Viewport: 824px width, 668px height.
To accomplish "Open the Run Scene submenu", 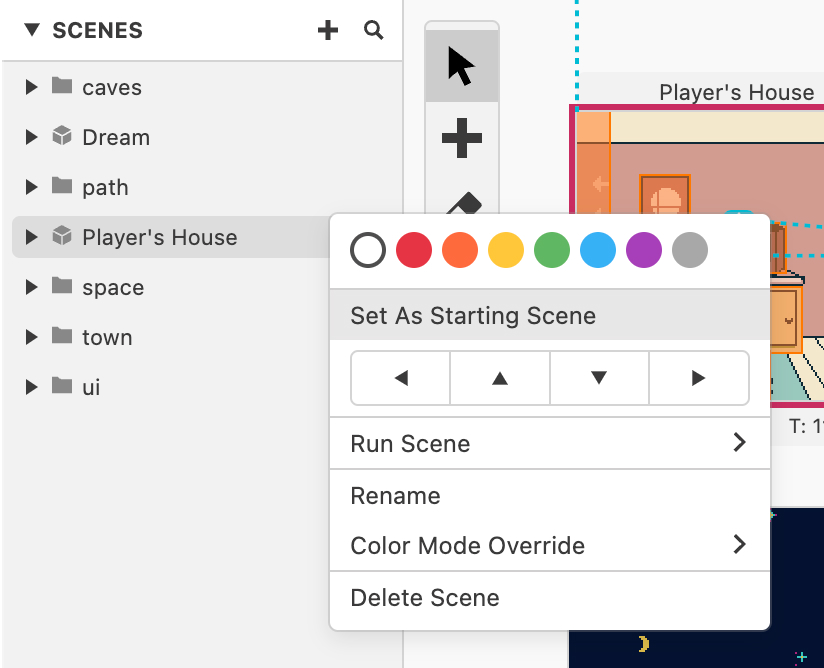I will (549, 443).
